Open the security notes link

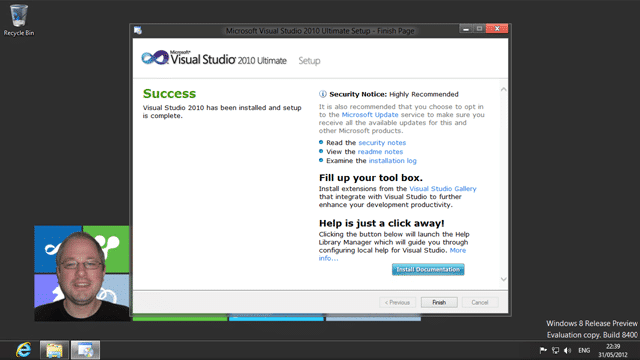pyautogui.click(x=382, y=142)
